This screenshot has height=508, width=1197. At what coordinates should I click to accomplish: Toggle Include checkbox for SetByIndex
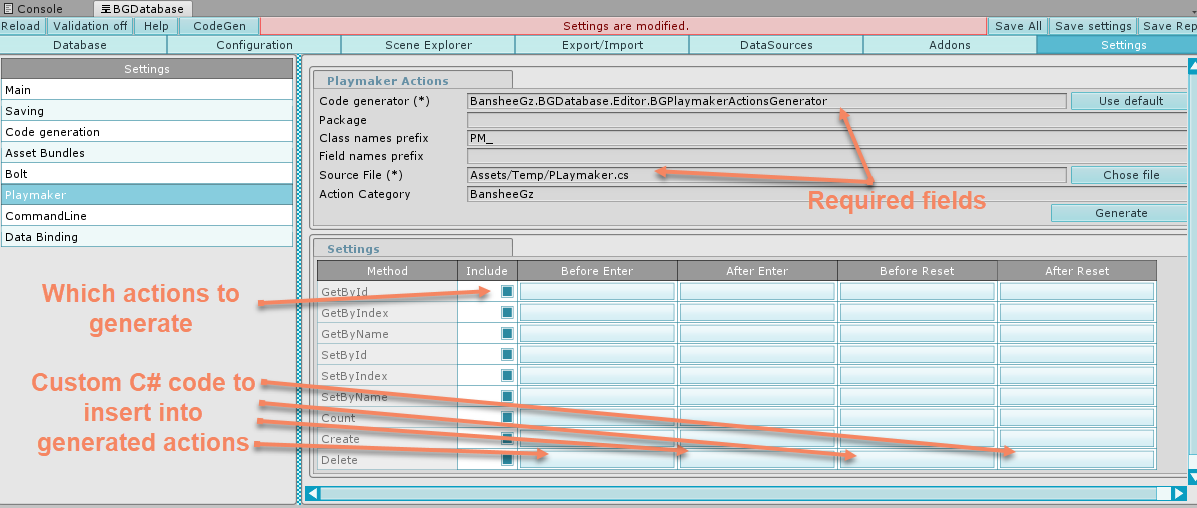pos(507,376)
